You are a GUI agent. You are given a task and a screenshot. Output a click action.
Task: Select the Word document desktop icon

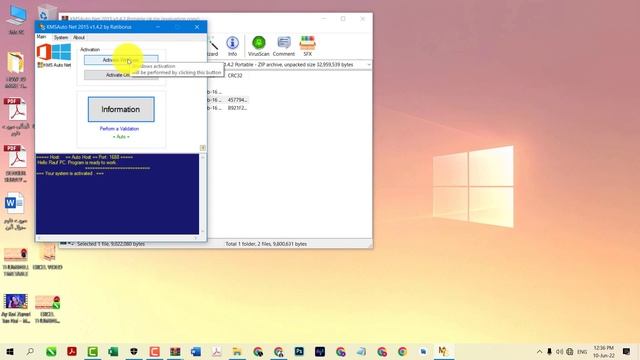pos(16,211)
